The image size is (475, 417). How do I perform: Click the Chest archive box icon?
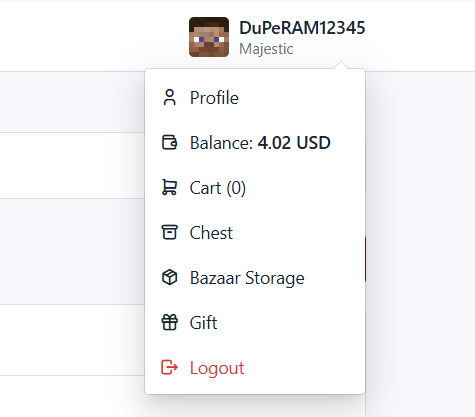(x=169, y=232)
